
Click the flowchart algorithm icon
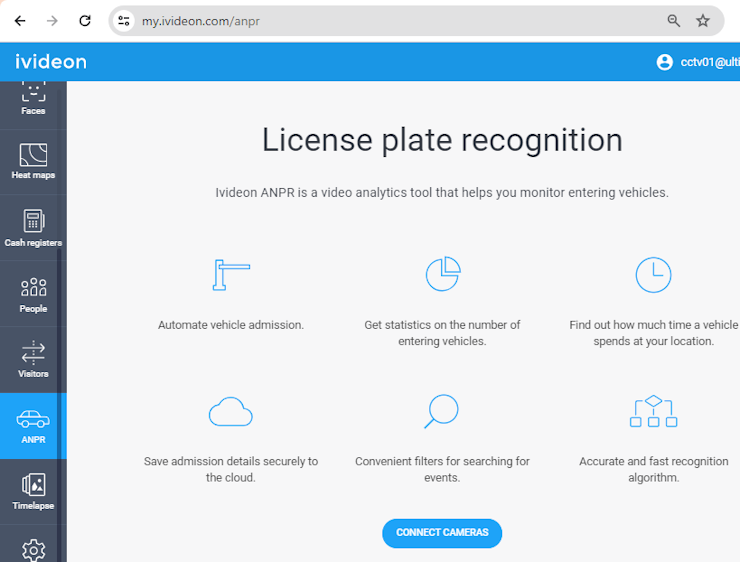tap(653, 411)
